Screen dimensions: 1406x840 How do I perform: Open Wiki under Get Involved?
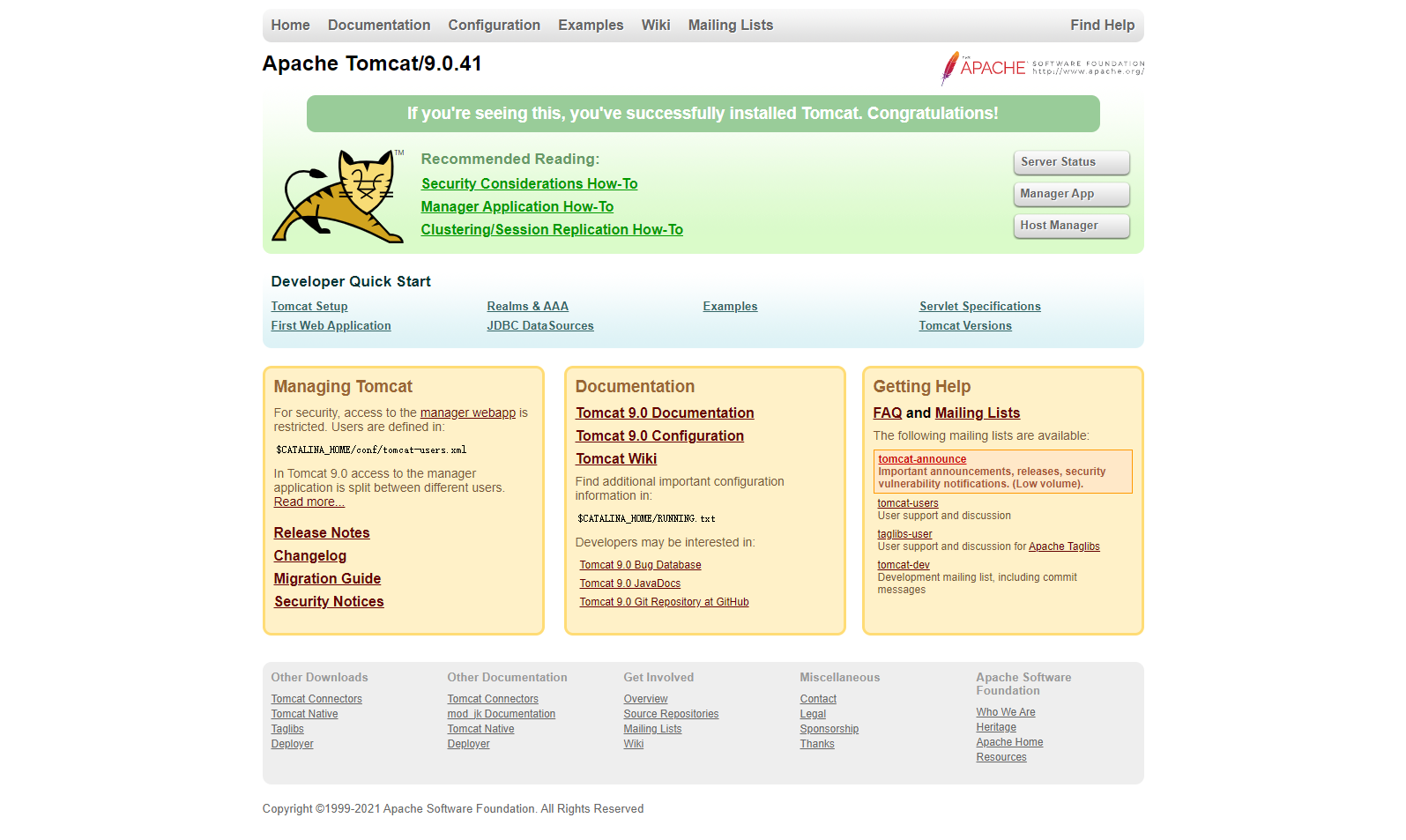pos(633,744)
